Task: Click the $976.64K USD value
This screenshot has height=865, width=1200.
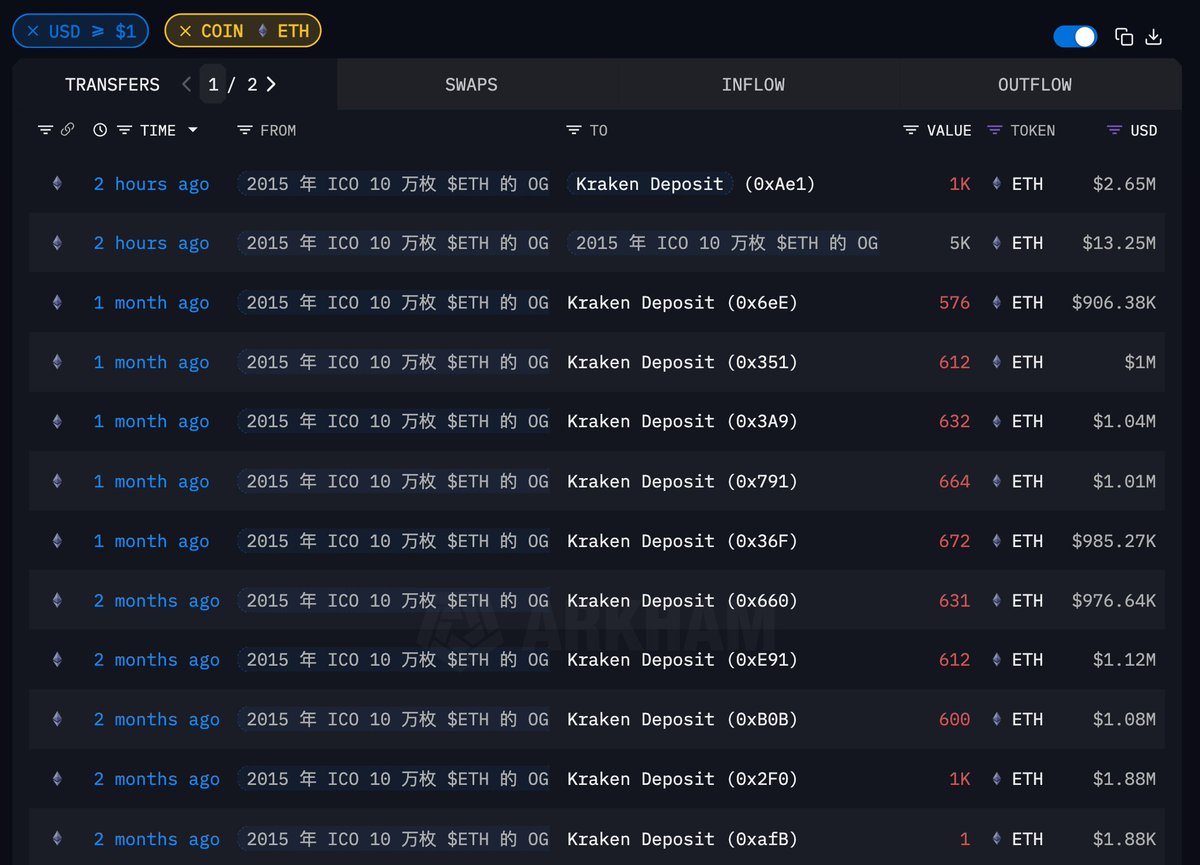Action: [1114, 601]
